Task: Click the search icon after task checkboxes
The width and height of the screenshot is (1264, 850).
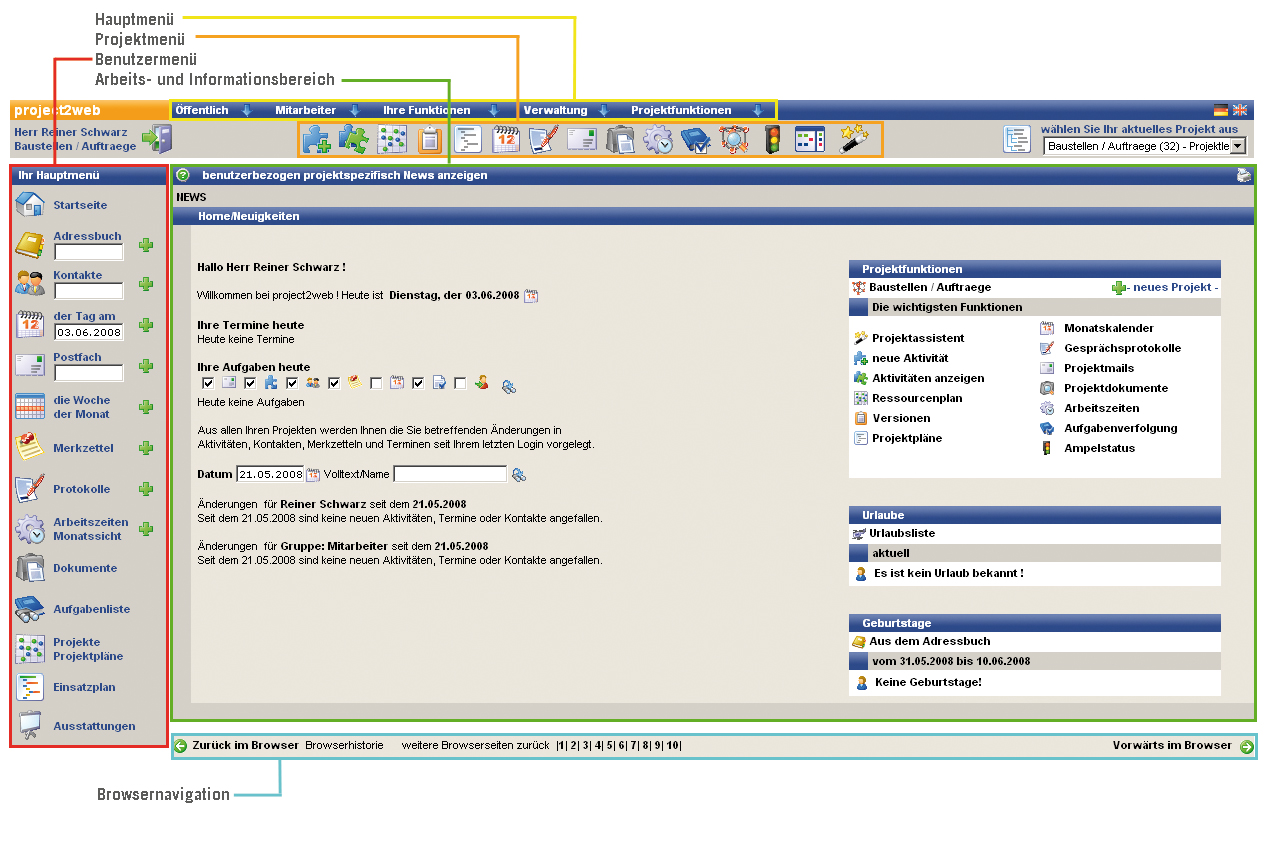Action: [x=509, y=385]
